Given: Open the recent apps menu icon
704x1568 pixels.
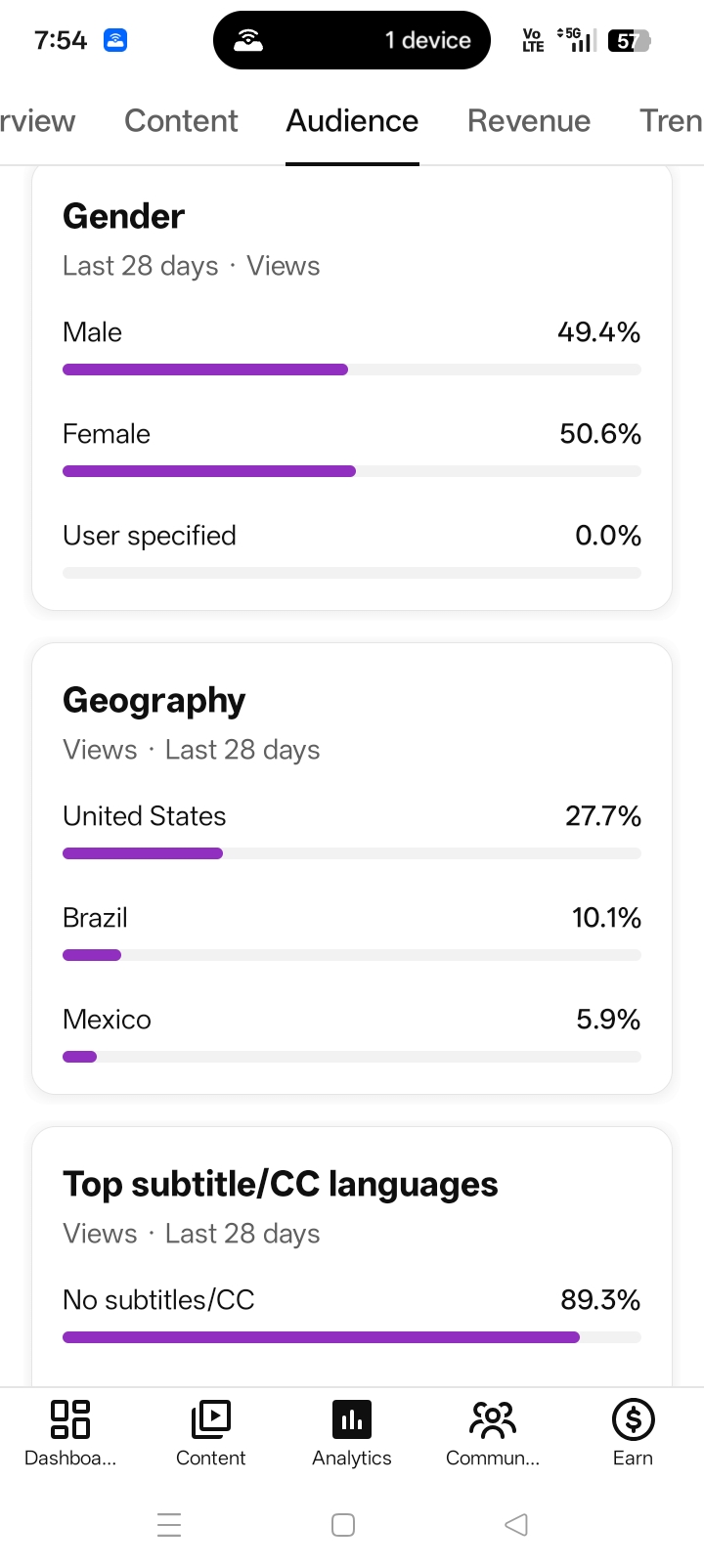Looking at the screenshot, I should [169, 1525].
